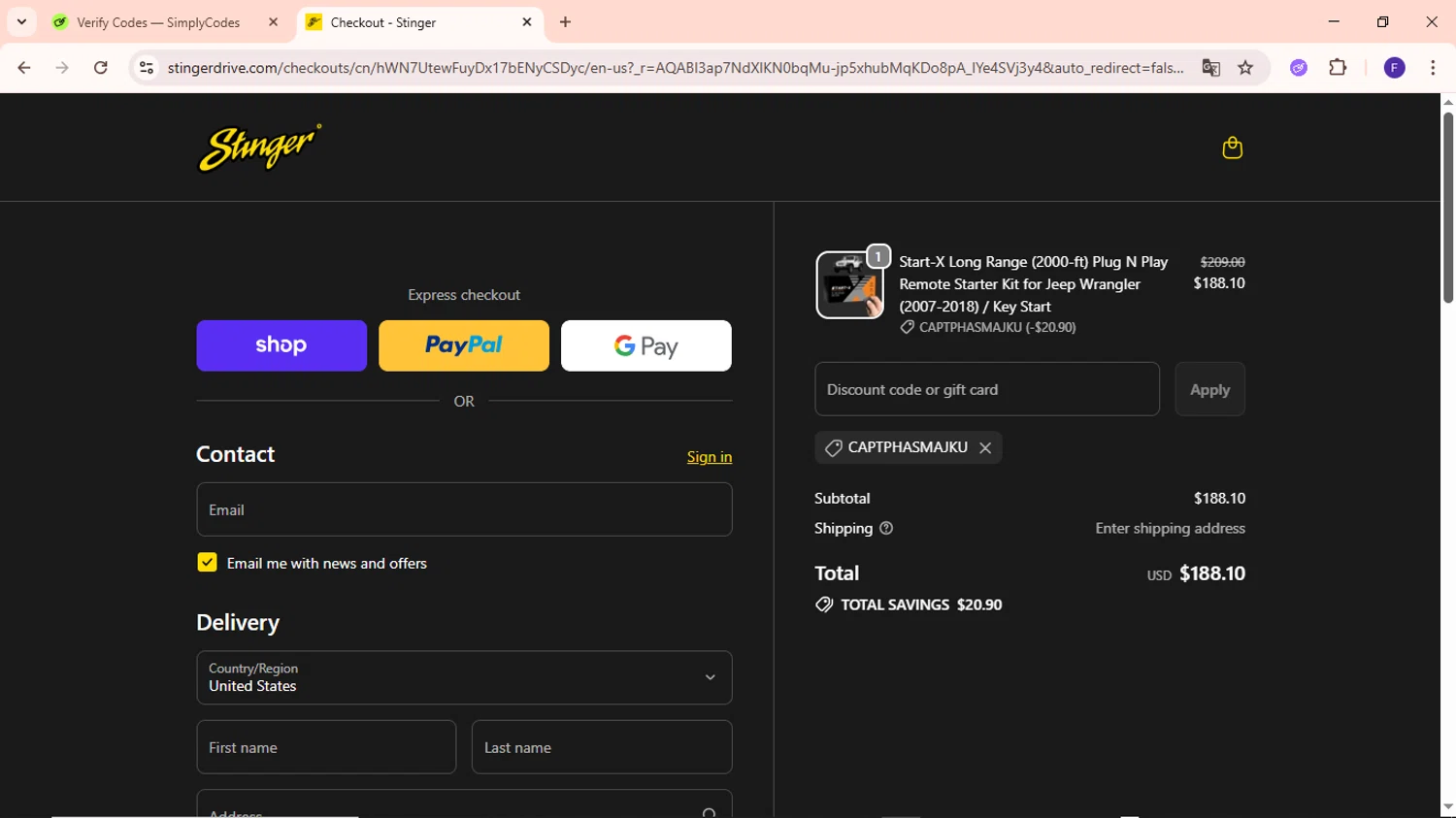The width and height of the screenshot is (1456, 818).
Task: Bookmark this page with the star icon
Action: (x=1245, y=68)
